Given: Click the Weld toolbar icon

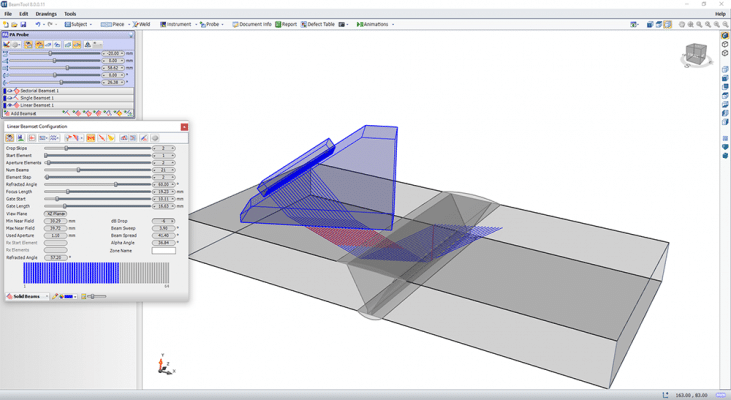Looking at the screenshot, I should coord(142,24).
